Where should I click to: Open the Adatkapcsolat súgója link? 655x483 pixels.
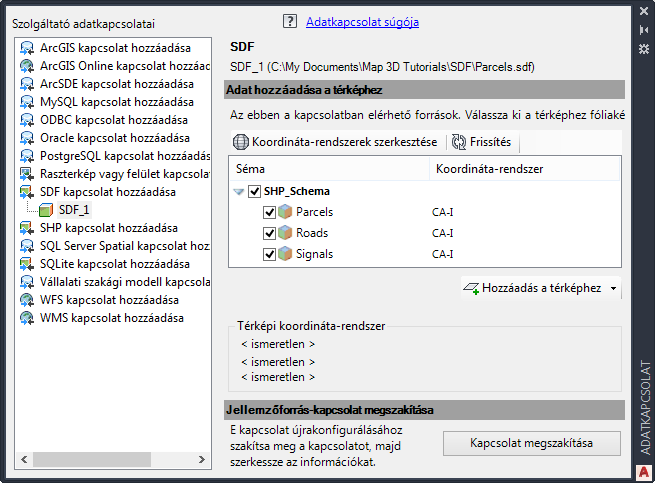click(x=362, y=21)
